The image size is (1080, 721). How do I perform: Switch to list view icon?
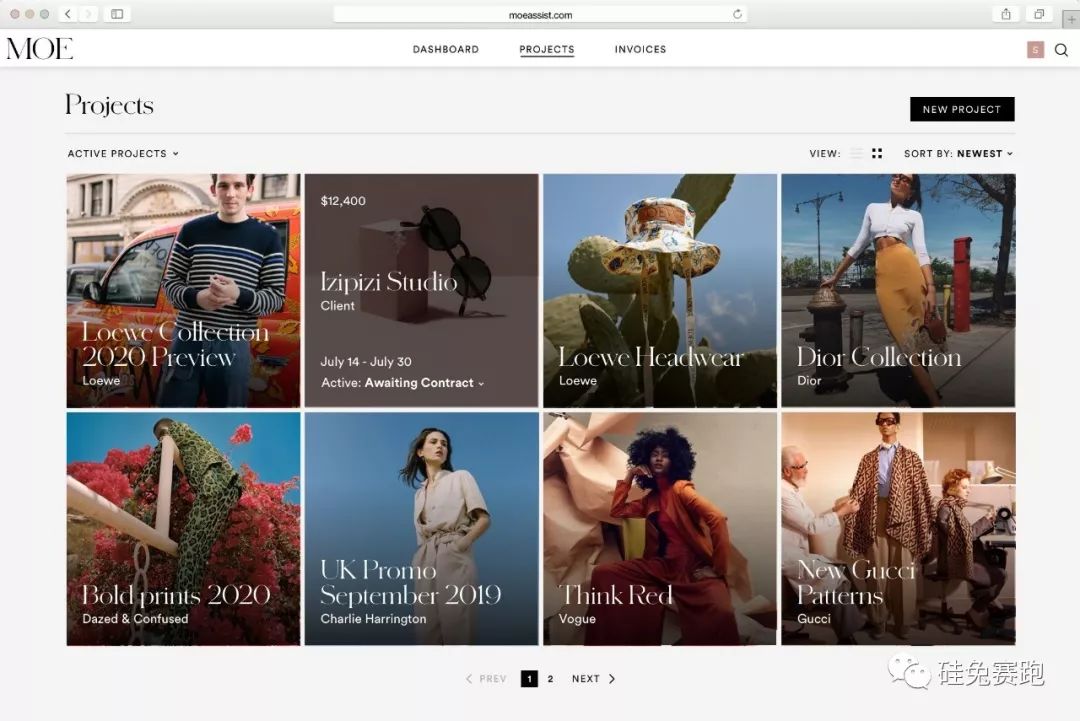(856, 153)
